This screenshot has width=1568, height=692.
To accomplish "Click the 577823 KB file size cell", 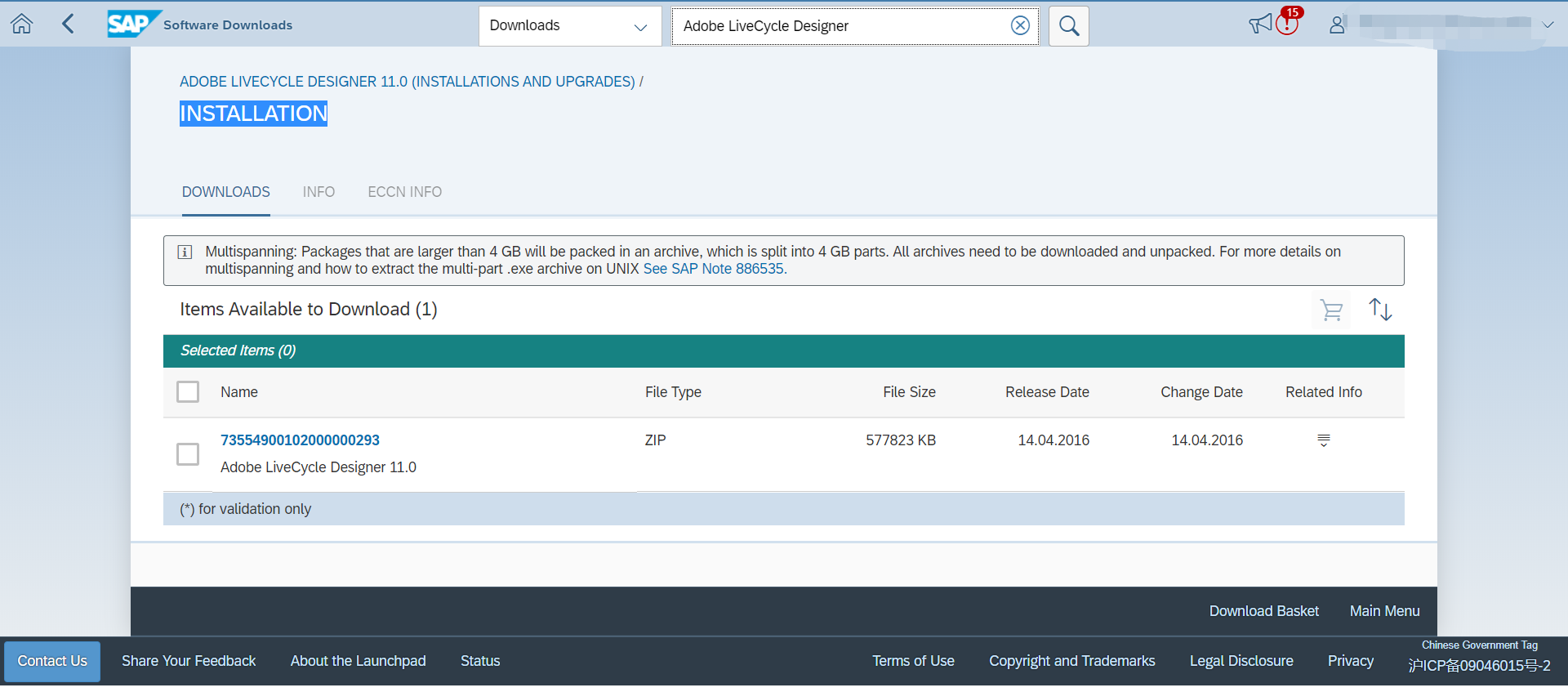I will pyautogui.click(x=901, y=440).
